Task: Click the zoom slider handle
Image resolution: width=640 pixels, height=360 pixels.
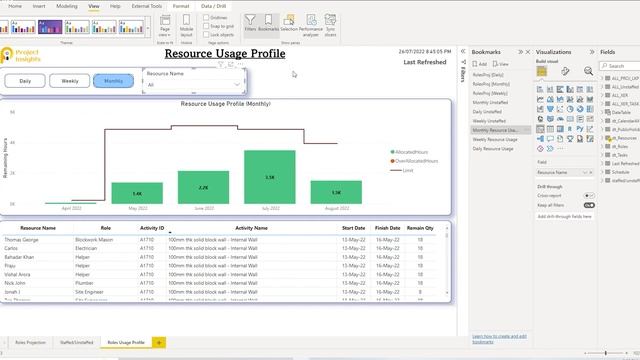Action: [x=606, y=353]
